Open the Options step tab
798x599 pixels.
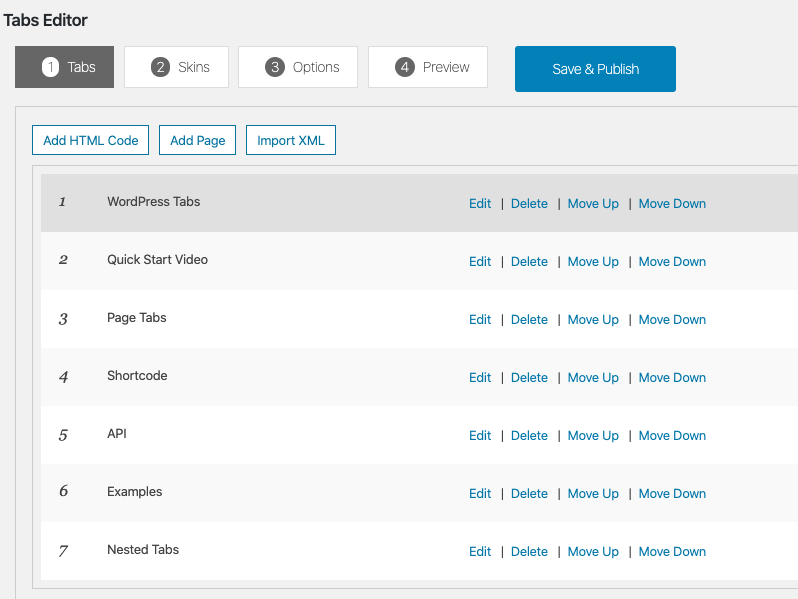coord(302,67)
